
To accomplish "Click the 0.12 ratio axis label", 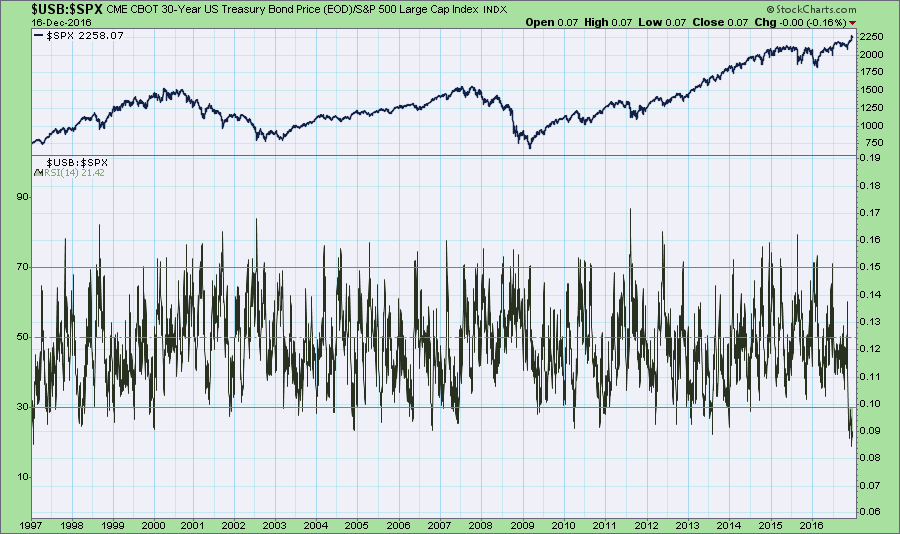I will tap(870, 349).
